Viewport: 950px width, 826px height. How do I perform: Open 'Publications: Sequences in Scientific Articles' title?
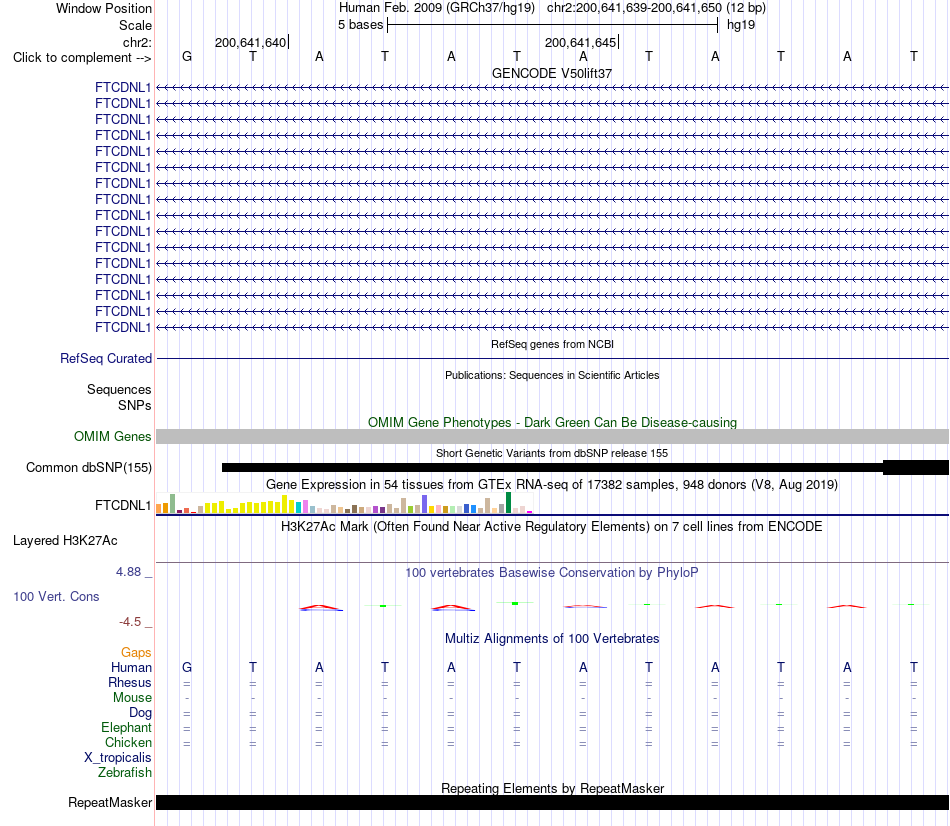pyautogui.click(x=552, y=375)
